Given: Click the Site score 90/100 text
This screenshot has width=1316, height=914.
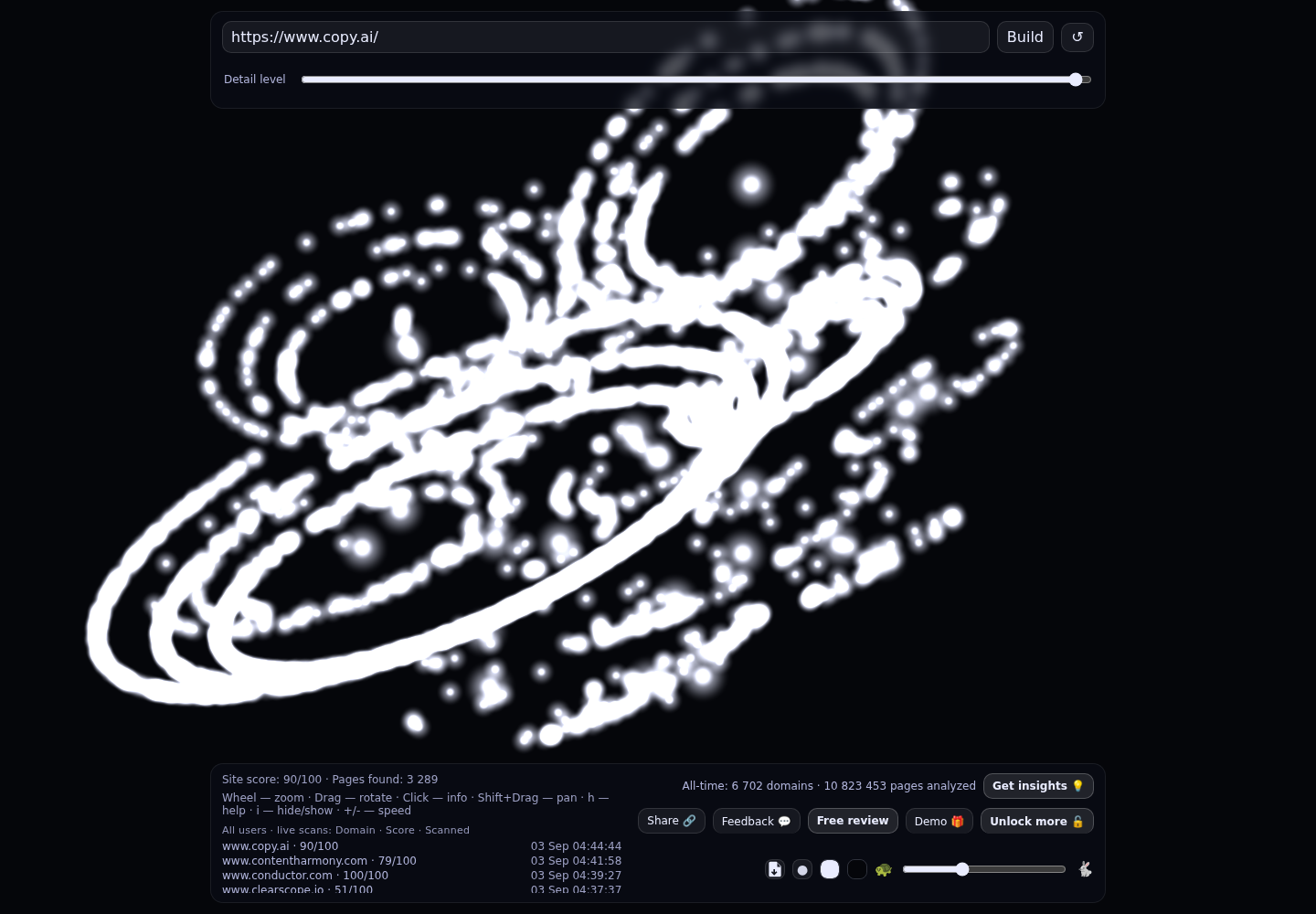Looking at the screenshot, I should [x=271, y=780].
